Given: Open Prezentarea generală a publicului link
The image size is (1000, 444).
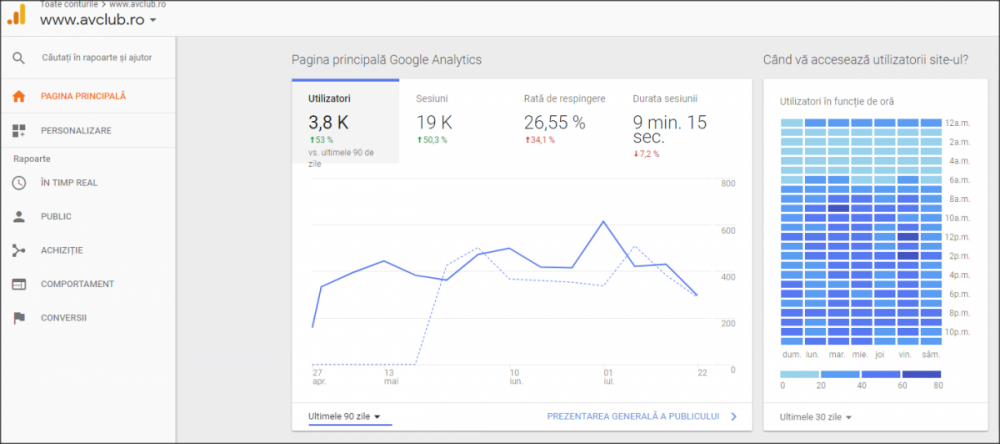Looking at the screenshot, I should pos(642,417).
